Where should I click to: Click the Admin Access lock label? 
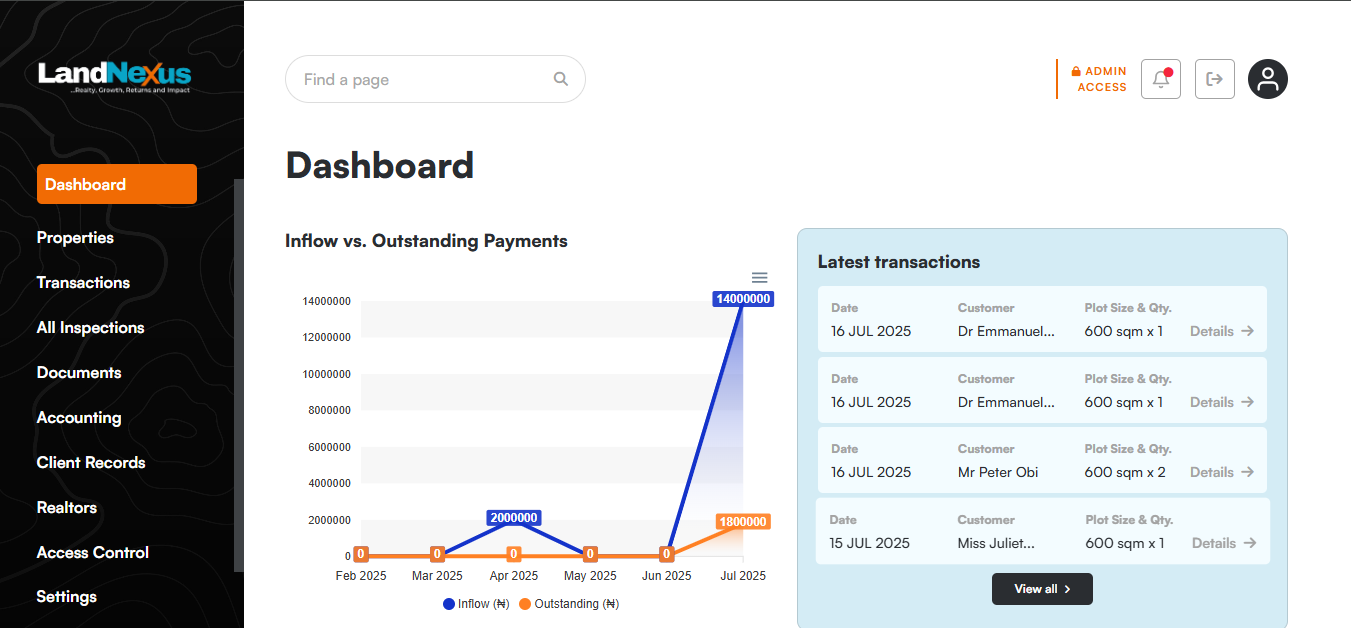1100,79
